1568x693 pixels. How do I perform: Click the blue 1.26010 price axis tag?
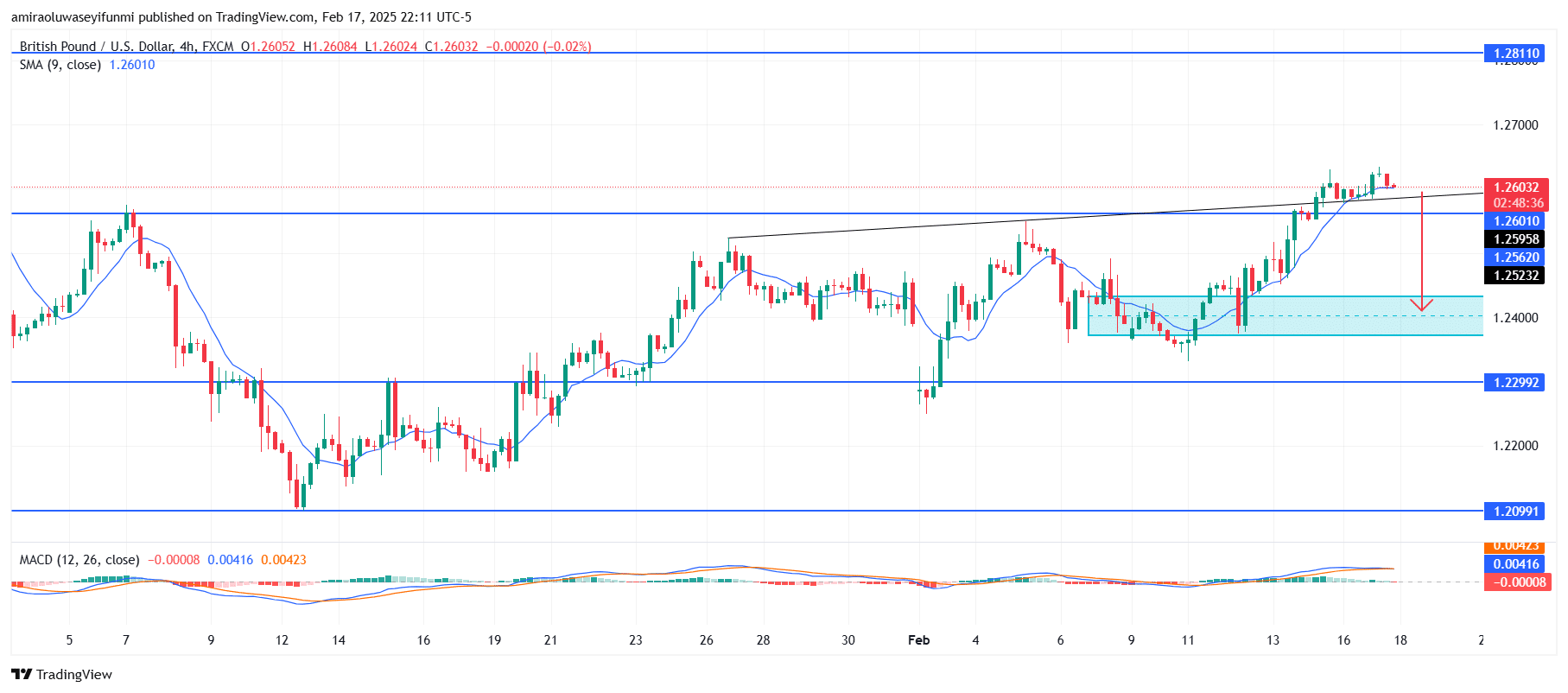tap(1516, 221)
